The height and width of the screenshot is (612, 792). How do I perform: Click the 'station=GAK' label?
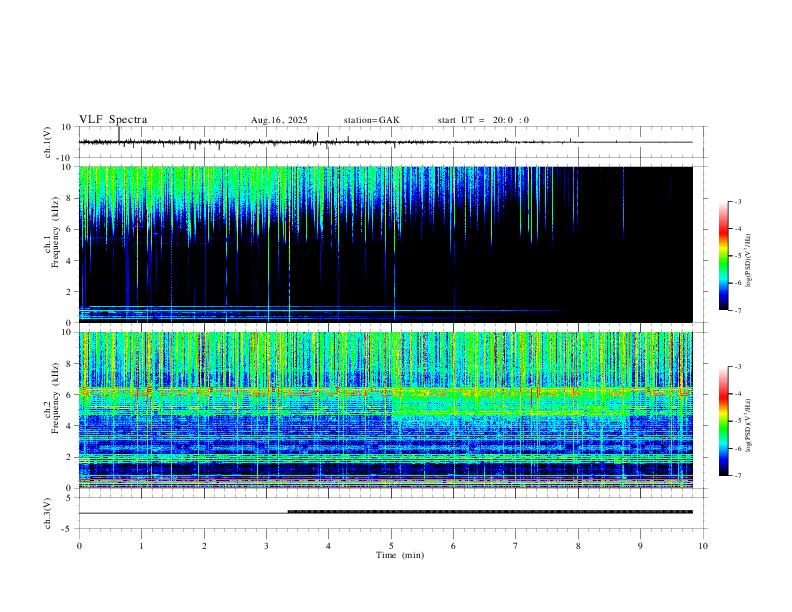pos(371,120)
